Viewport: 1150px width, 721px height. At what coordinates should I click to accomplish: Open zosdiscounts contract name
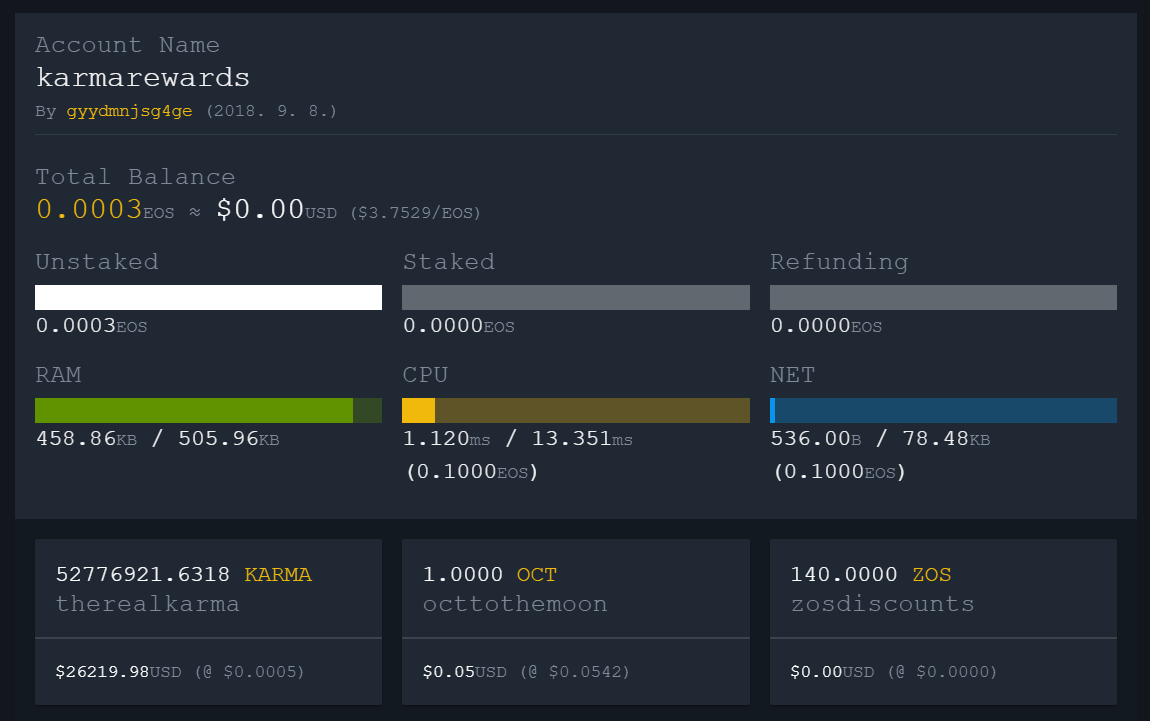tap(882, 604)
